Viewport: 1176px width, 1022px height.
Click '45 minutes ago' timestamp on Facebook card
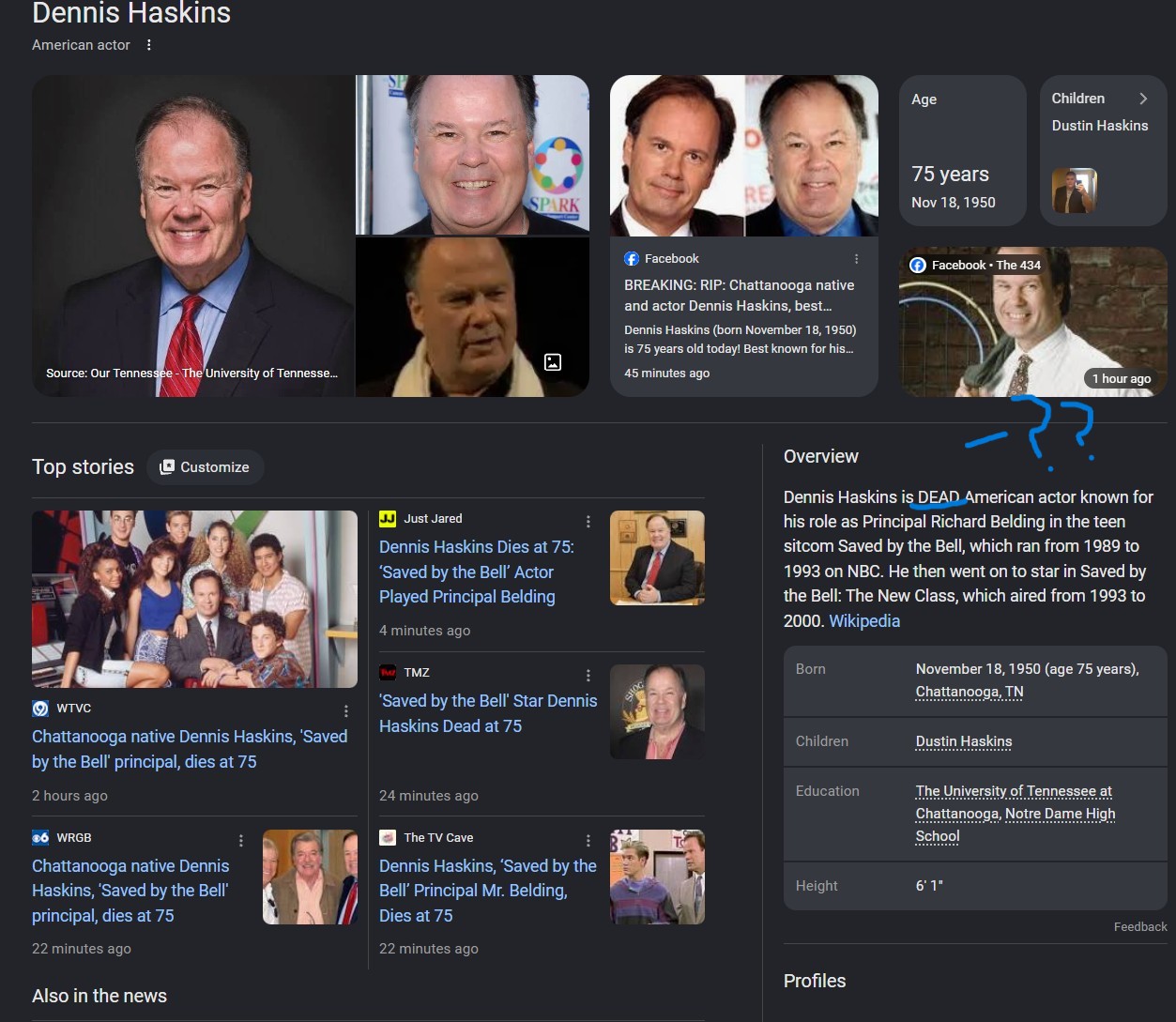(x=667, y=374)
